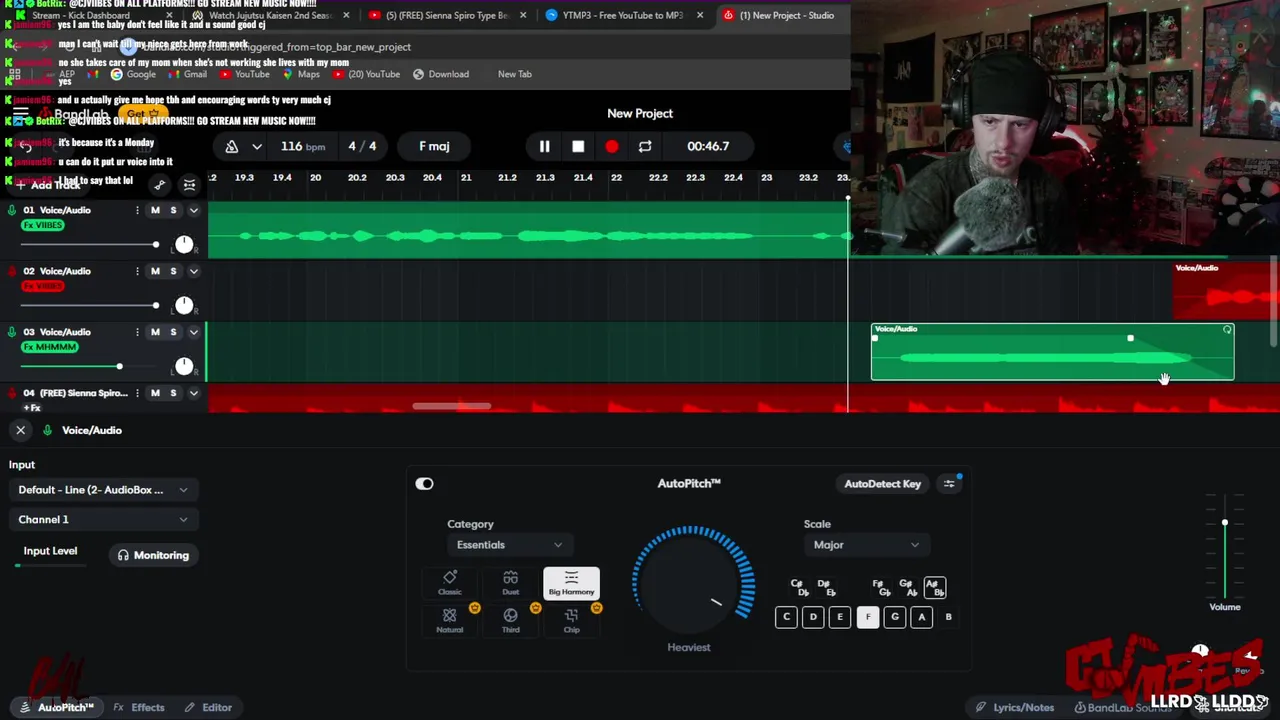Toggle the A#/Bb note key
1280x720 pixels.
(x=934, y=587)
